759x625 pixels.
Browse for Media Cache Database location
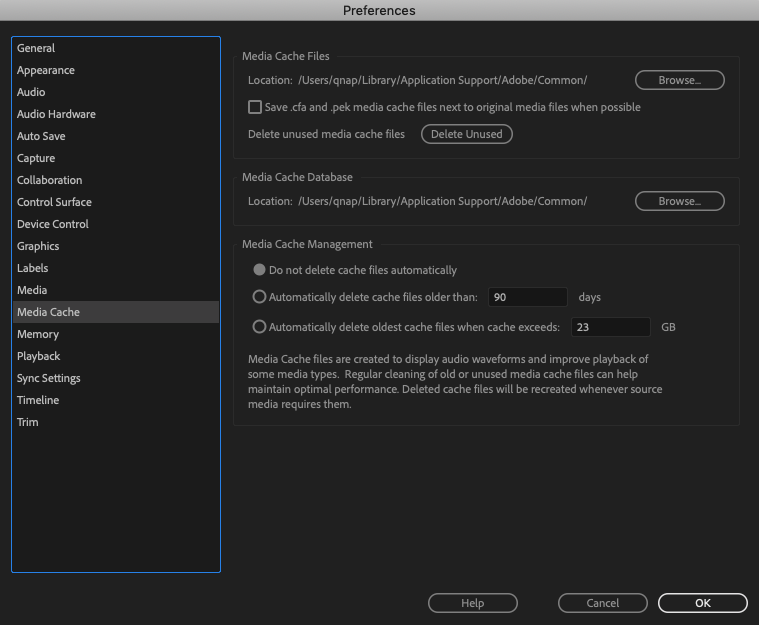point(680,201)
